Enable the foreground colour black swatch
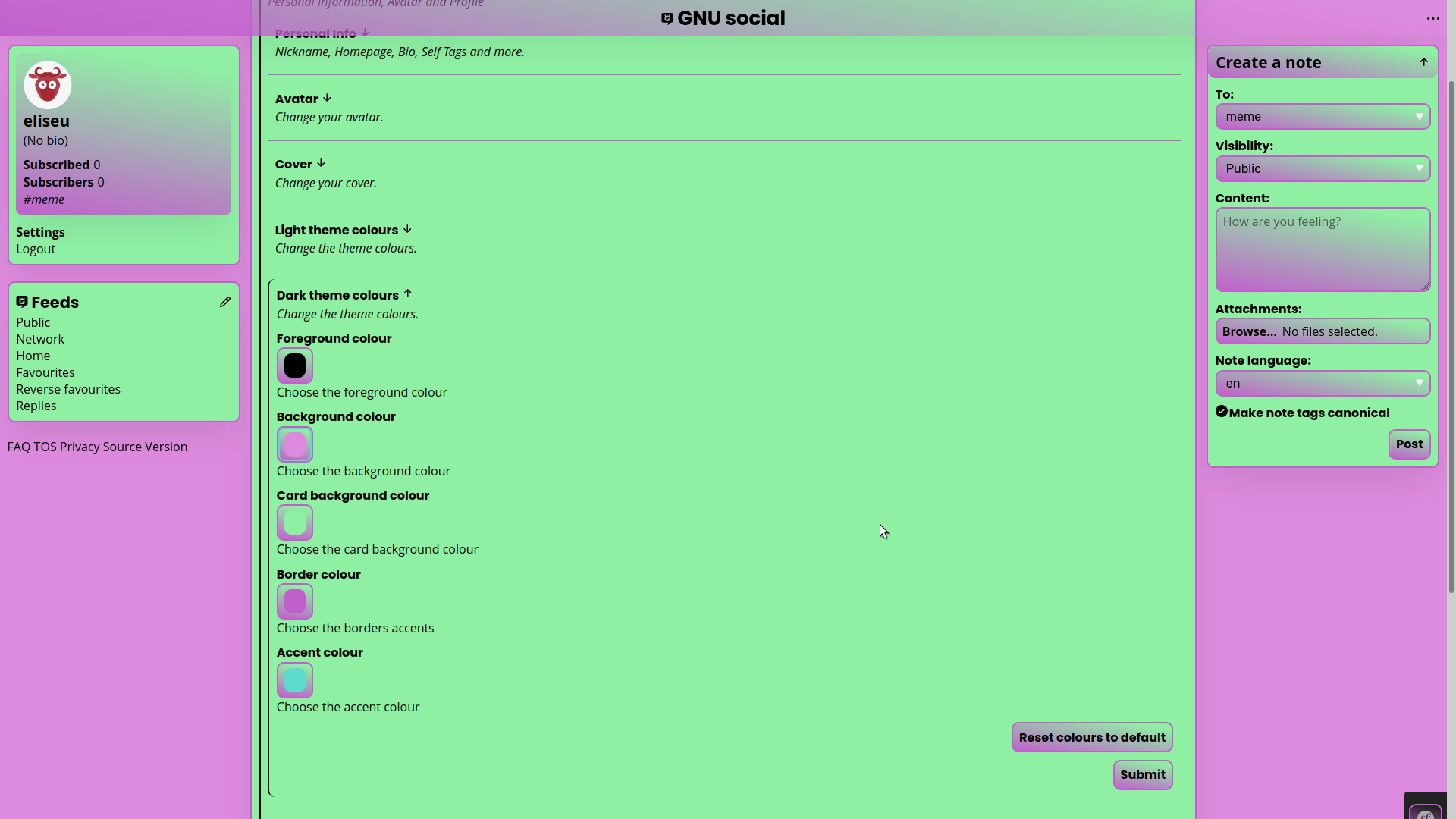 tap(294, 364)
